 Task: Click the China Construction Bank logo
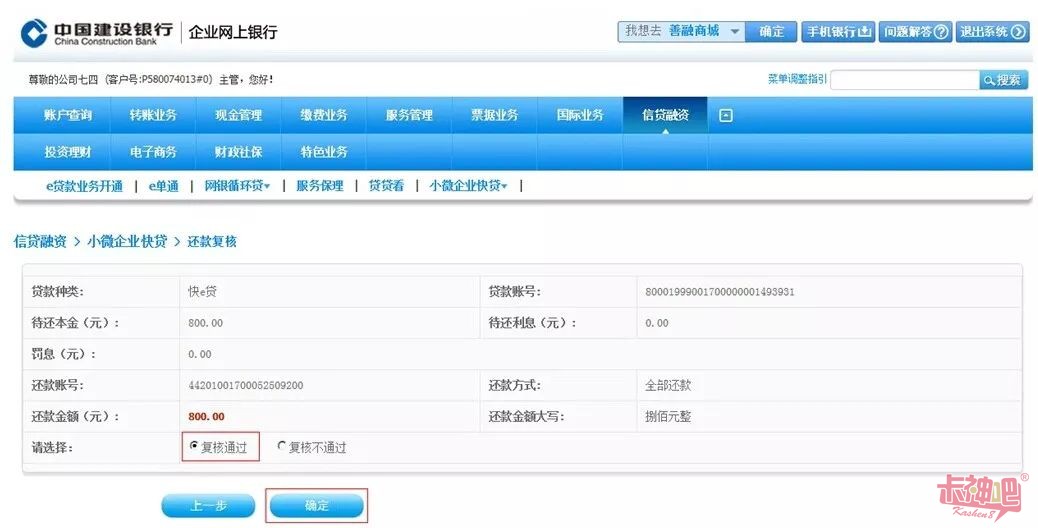97,32
